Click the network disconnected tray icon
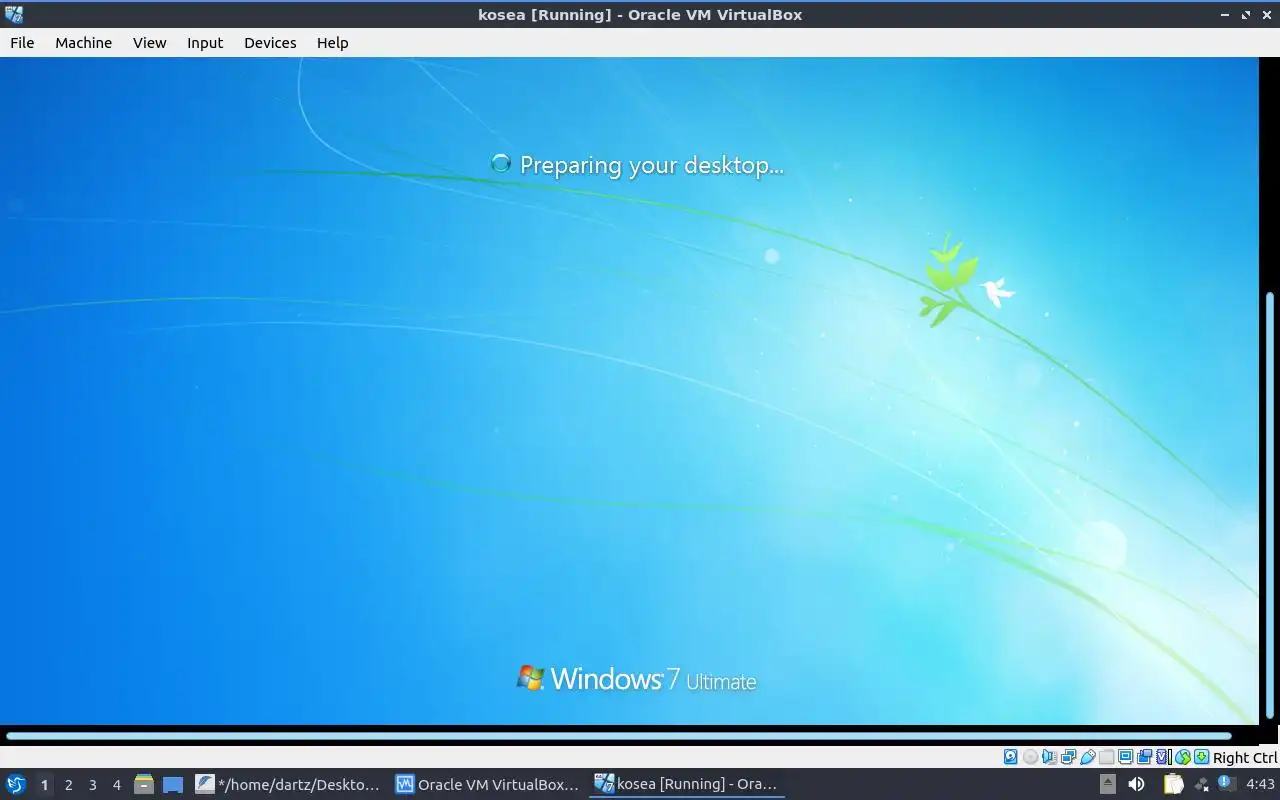 [1201, 785]
